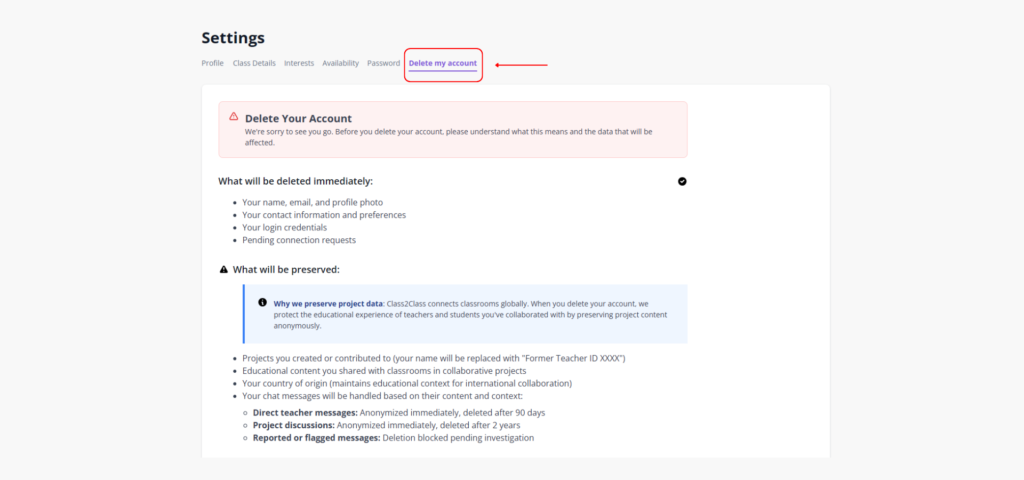
Task: Click the black checkmark circle icon
Action: [x=682, y=181]
